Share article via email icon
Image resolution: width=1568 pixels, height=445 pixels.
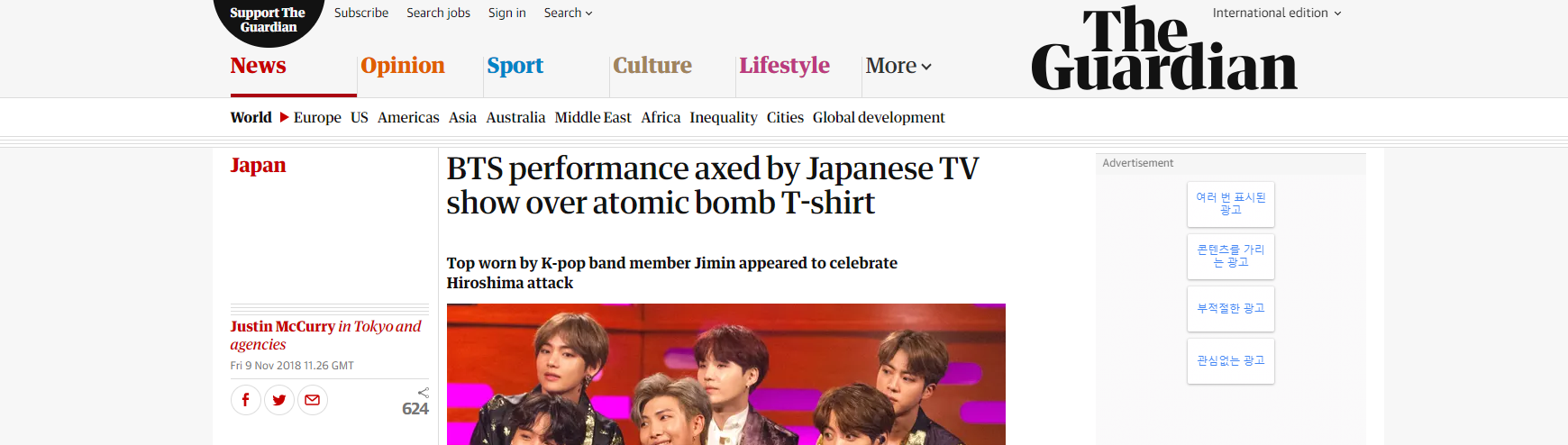click(313, 400)
